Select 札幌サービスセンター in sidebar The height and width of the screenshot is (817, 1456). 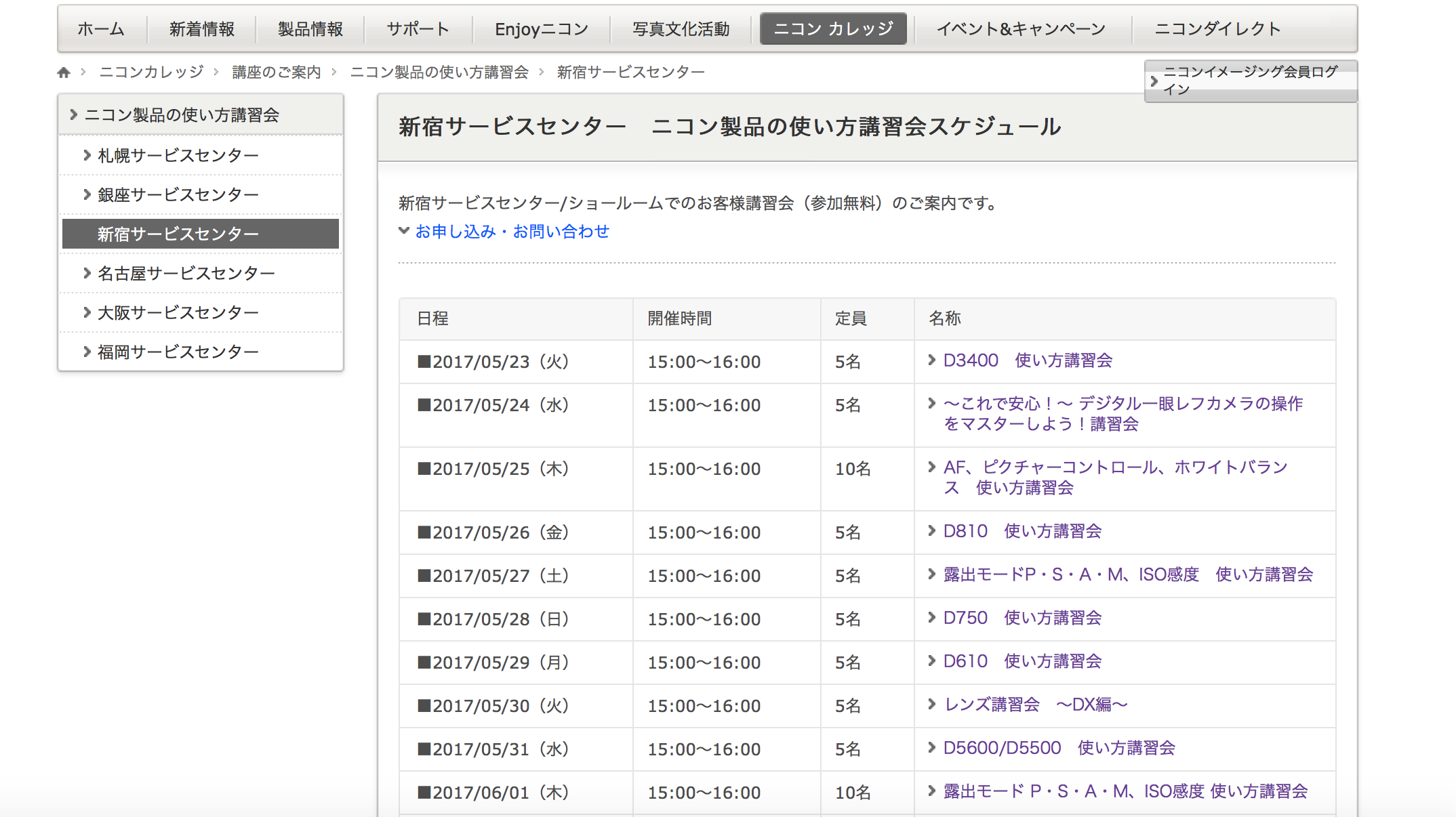click(x=201, y=156)
